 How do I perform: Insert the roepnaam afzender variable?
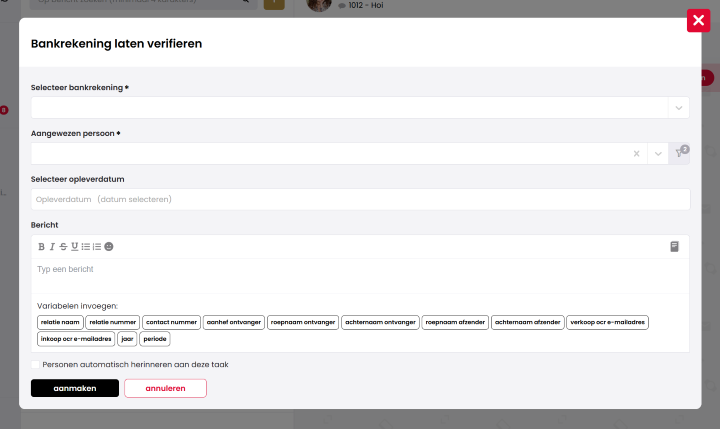pyautogui.click(x=455, y=322)
